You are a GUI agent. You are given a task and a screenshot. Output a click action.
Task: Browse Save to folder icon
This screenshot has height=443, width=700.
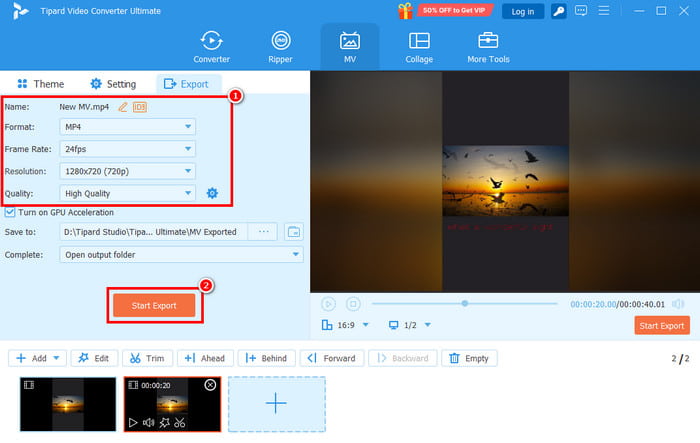pos(293,231)
